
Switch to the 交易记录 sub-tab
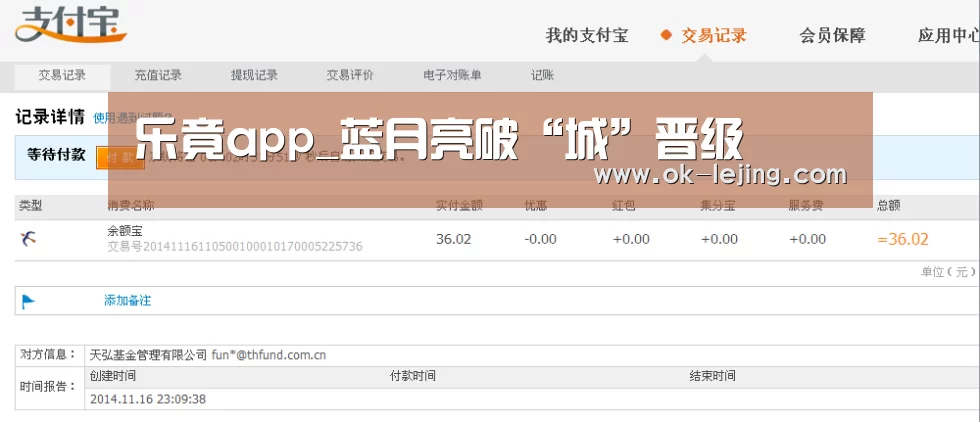click(62, 76)
